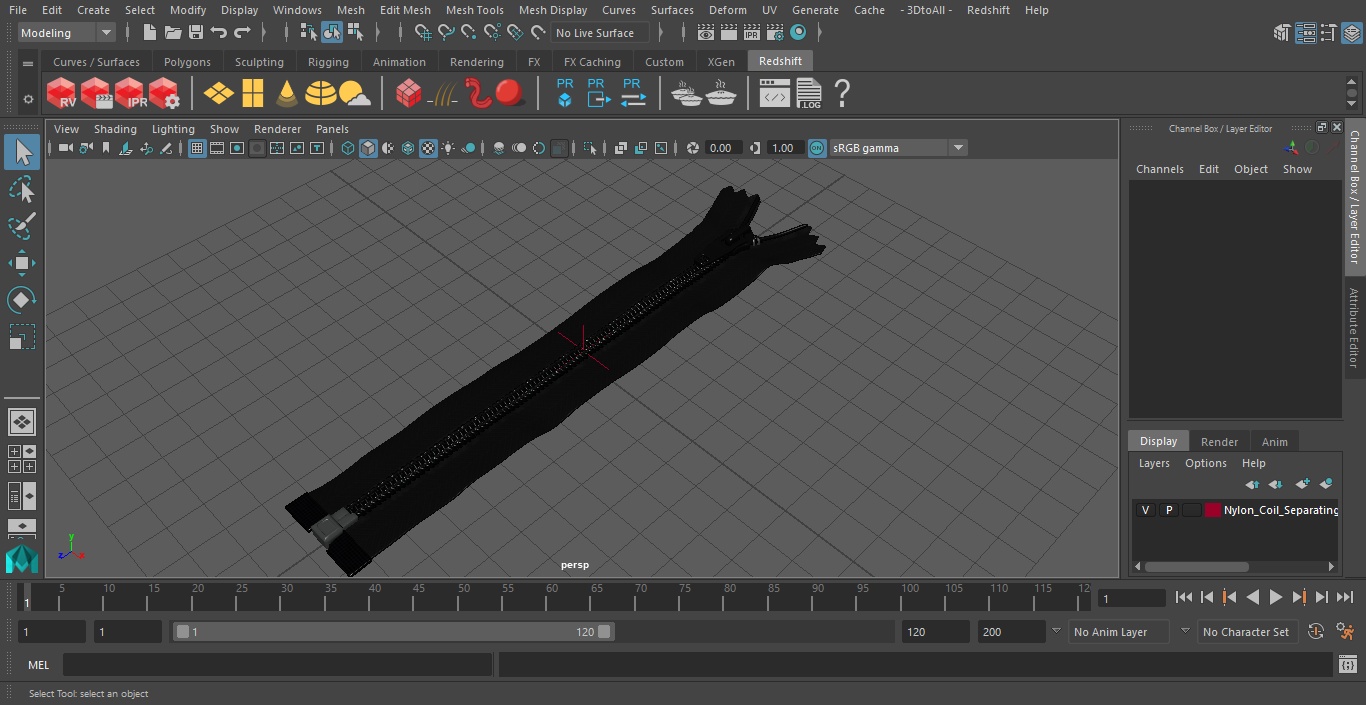Click the Maya logo icon at left
The width and height of the screenshot is (1366, 705).
click(x=21, y=558)
